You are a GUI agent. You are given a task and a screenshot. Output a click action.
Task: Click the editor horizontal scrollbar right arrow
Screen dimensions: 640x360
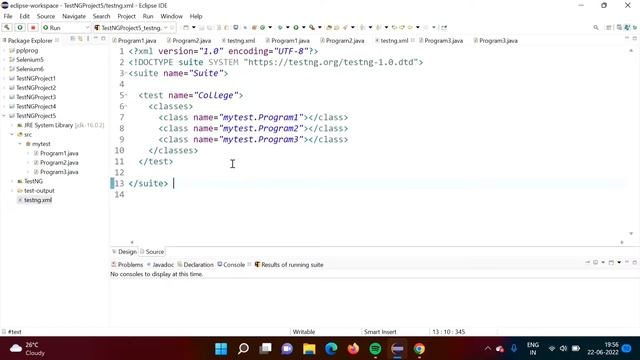coord(622,242)
